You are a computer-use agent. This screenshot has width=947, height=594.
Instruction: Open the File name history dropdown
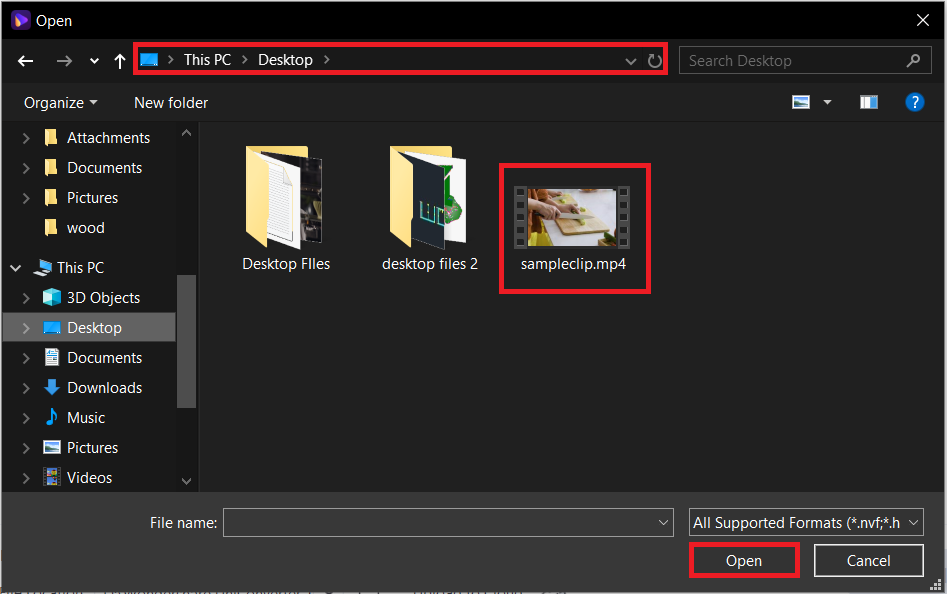662,522
